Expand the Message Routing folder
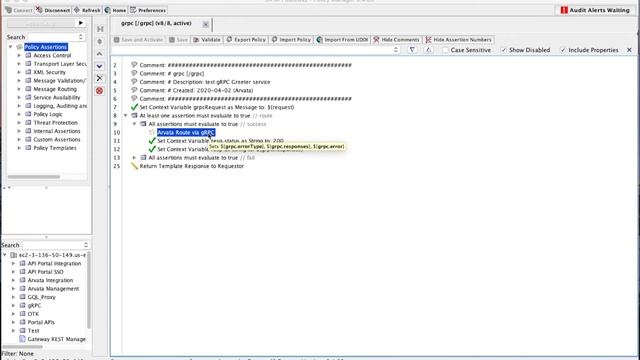Image resolution: width=640 pixels, height=360 pixels. coord(19,89)
